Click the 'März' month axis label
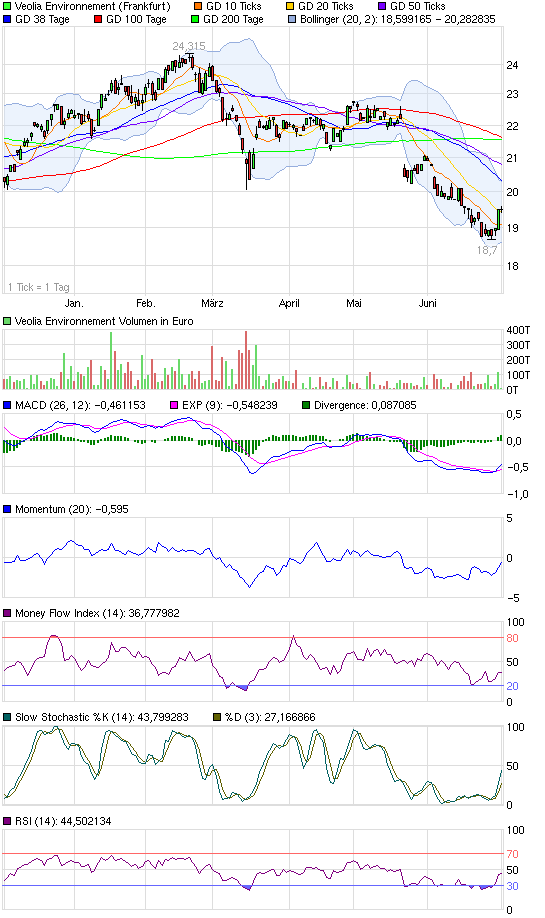The height and width of the screenshot is (918, 545). click(212, 303)
